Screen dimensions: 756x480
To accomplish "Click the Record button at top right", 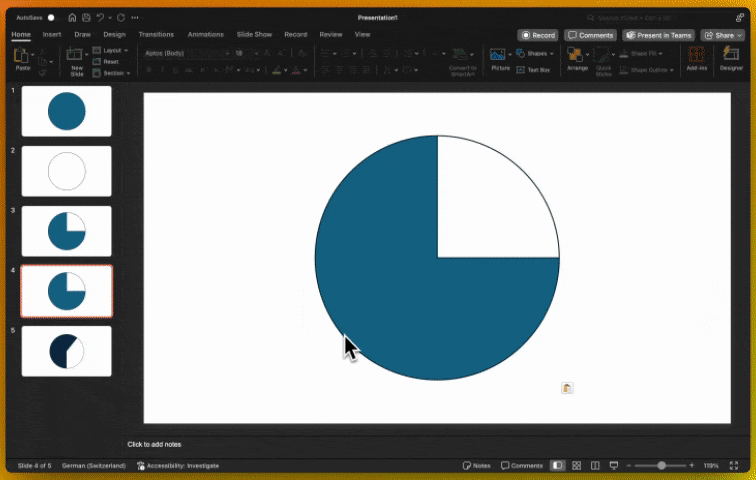I will click(x=538, y=35).
